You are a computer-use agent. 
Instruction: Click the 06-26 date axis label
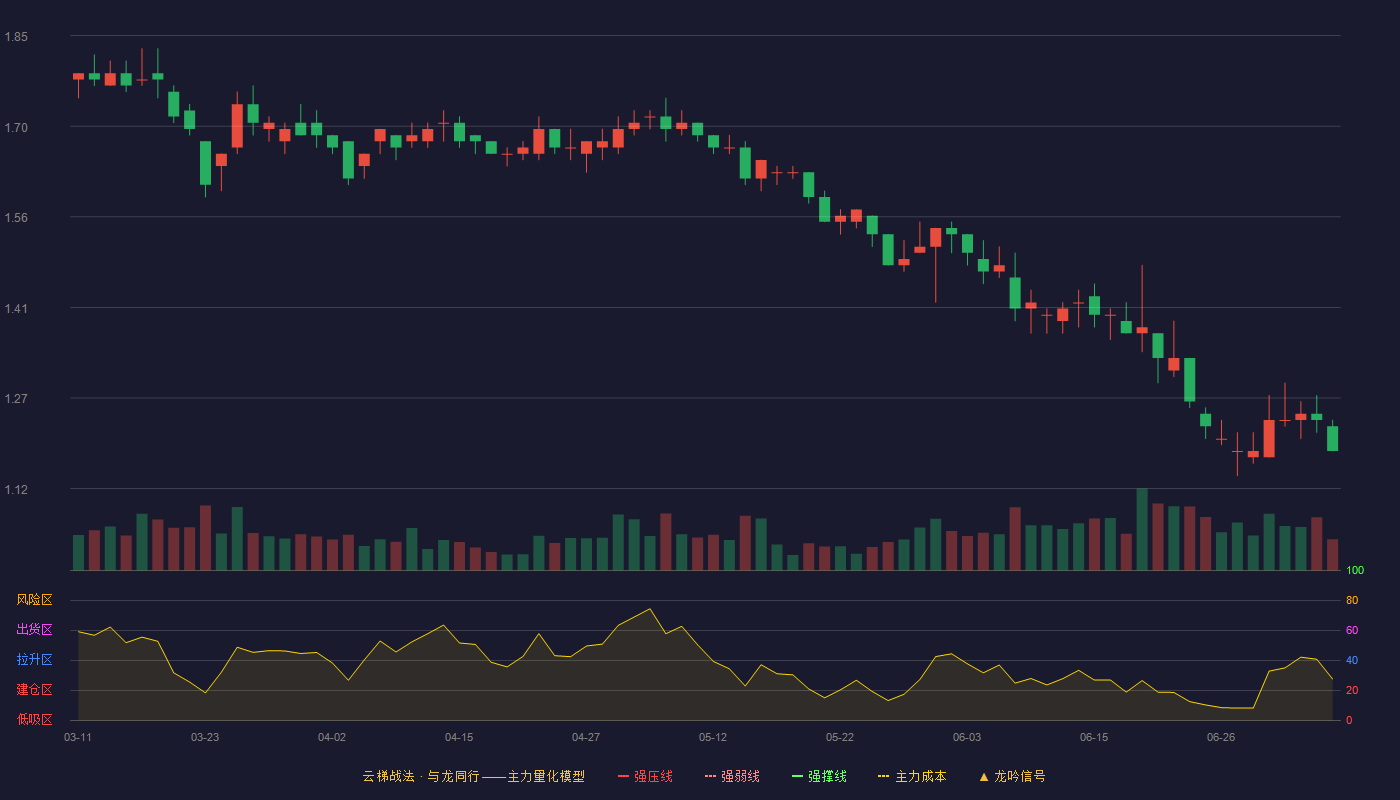1221,737
